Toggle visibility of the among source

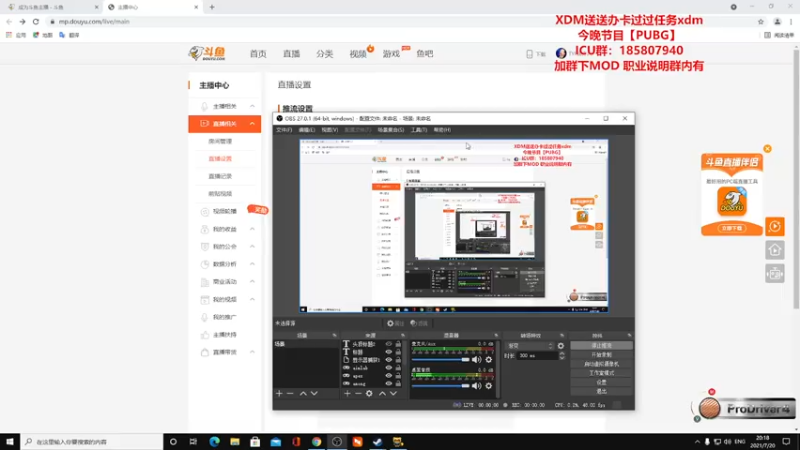click(x=389, y=384)
